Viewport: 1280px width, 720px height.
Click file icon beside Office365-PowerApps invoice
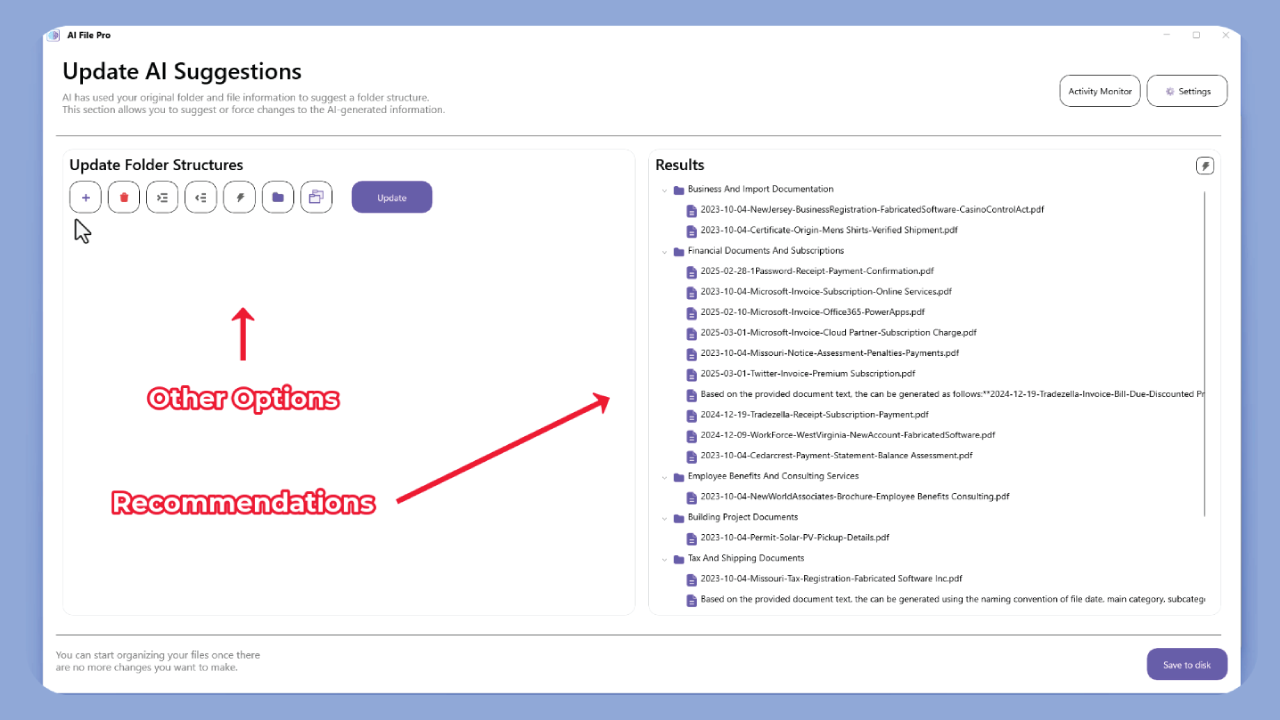pos(691,313)
